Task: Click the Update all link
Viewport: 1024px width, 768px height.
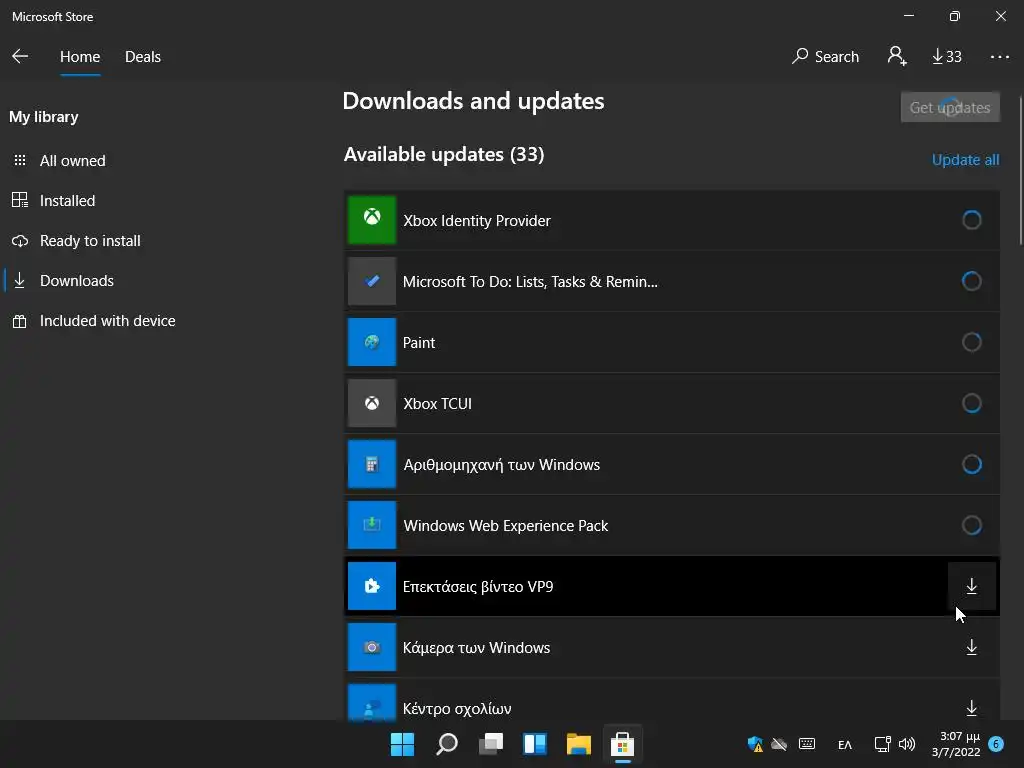Action: 965,160
